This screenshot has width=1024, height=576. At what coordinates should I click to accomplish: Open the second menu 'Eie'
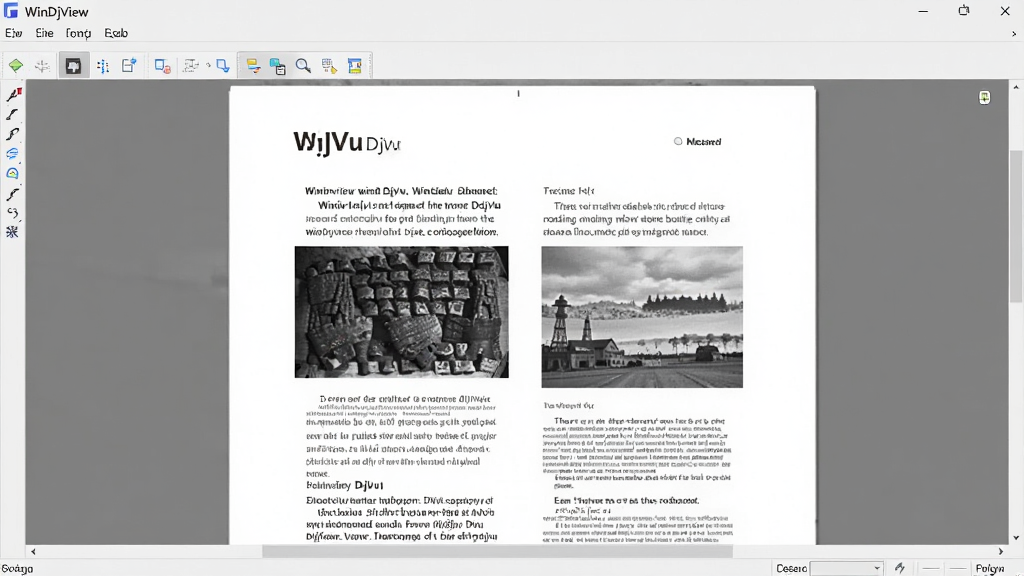[44, 33]
